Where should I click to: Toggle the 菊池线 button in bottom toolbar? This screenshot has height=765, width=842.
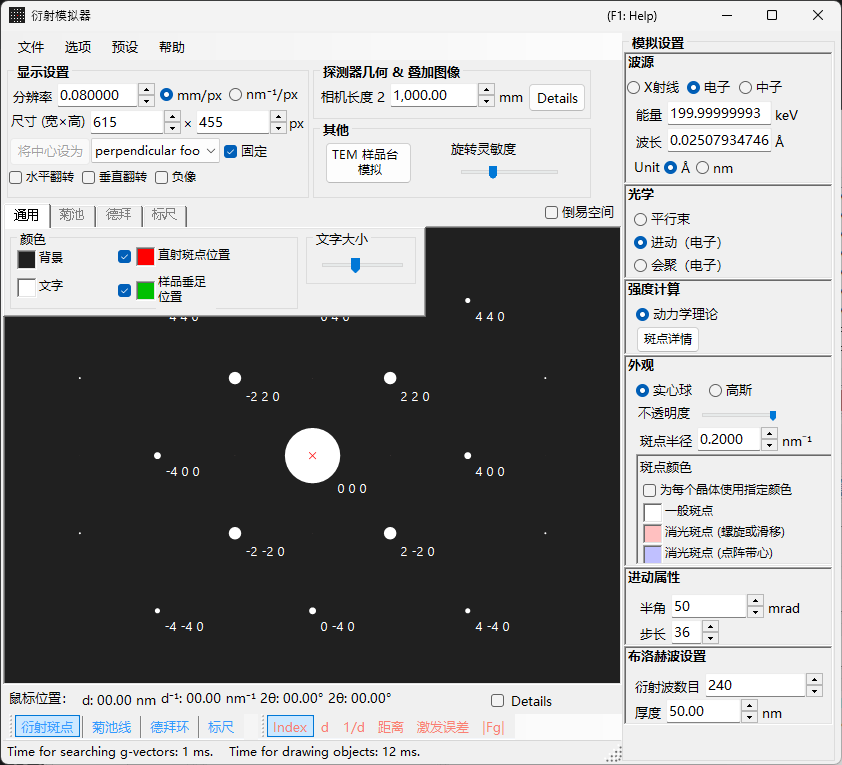click(111, 727)
